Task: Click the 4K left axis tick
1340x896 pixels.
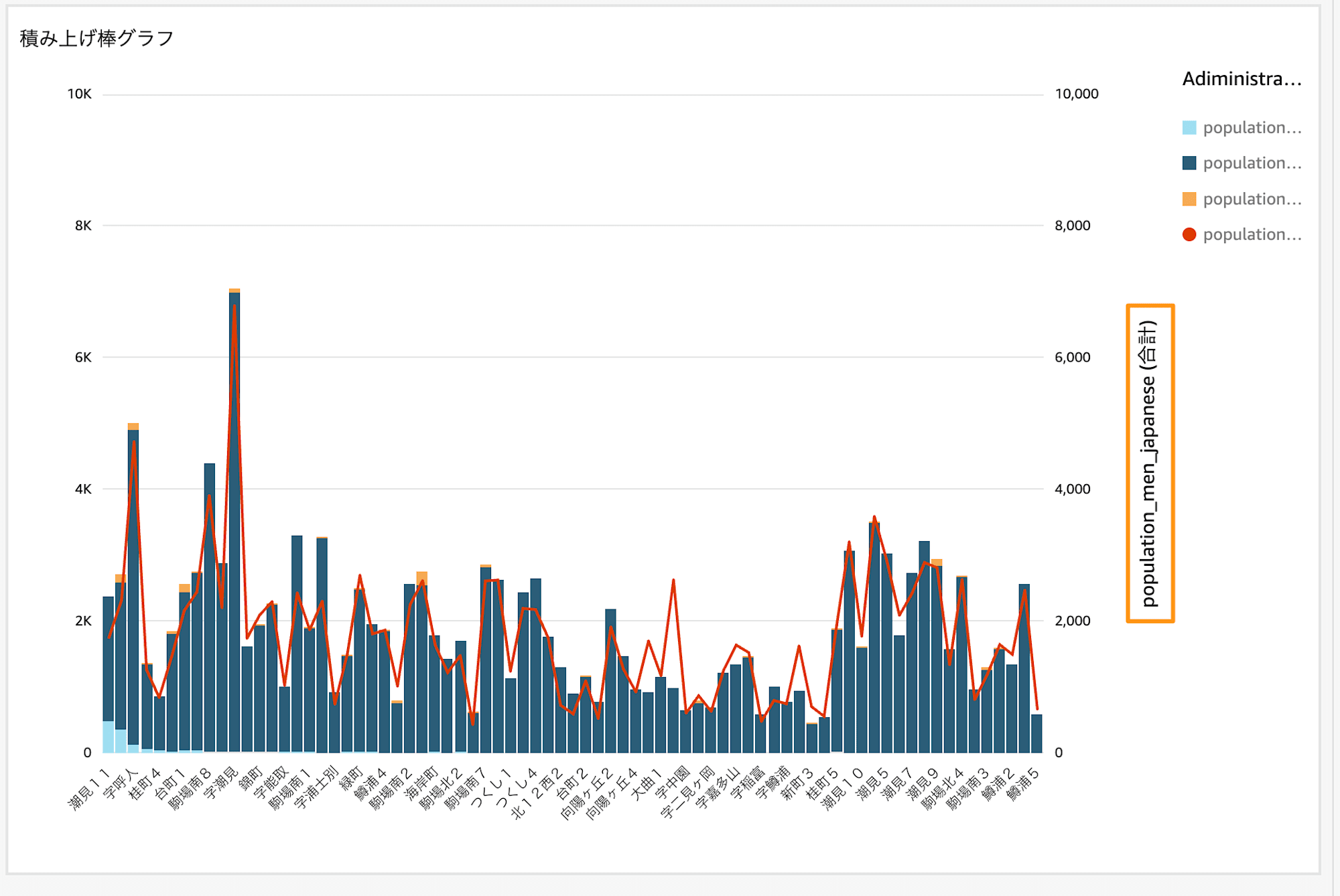Action: point(83,489)
